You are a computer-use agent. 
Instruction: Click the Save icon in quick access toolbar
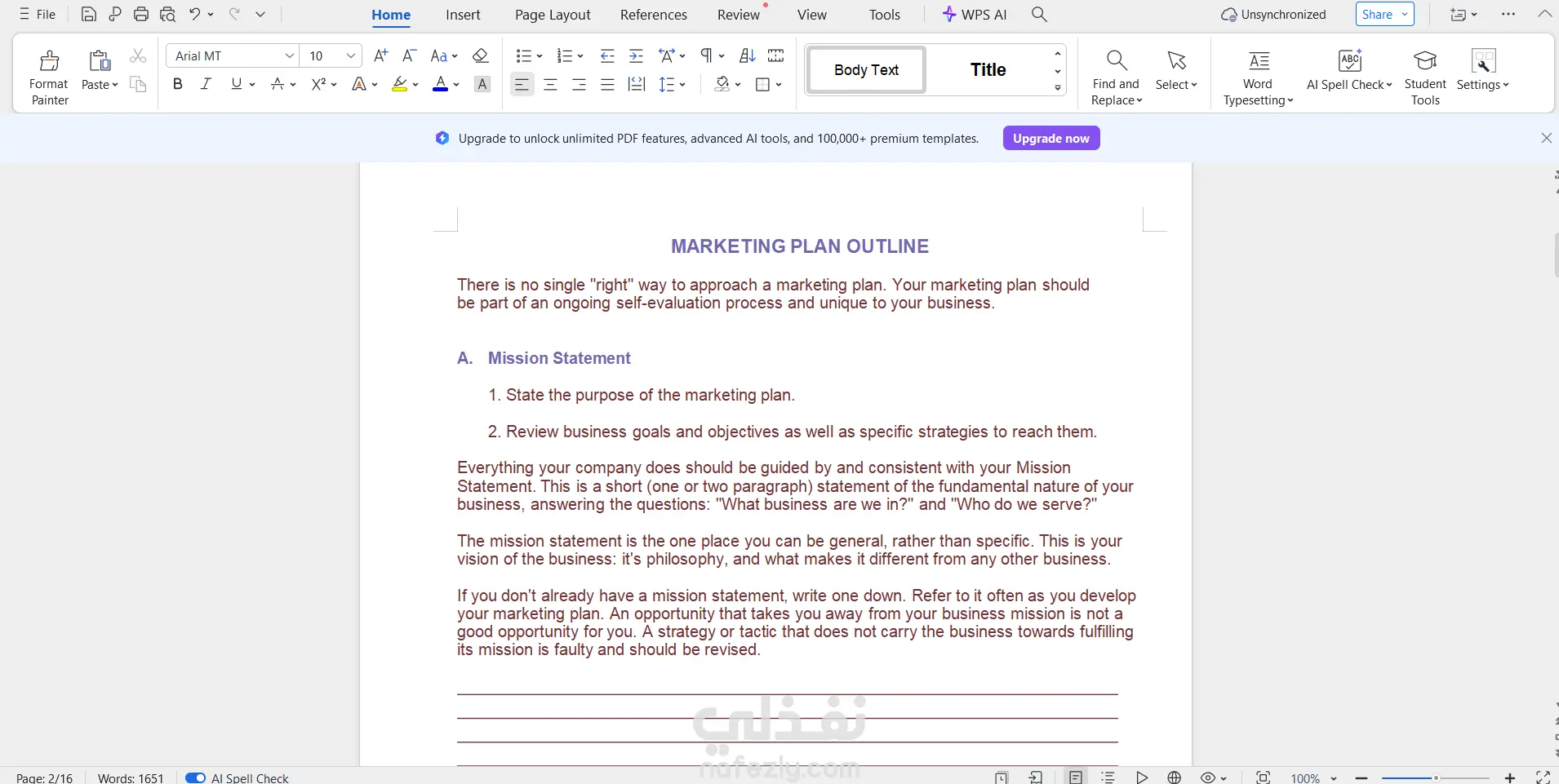(x=89, y=15)
